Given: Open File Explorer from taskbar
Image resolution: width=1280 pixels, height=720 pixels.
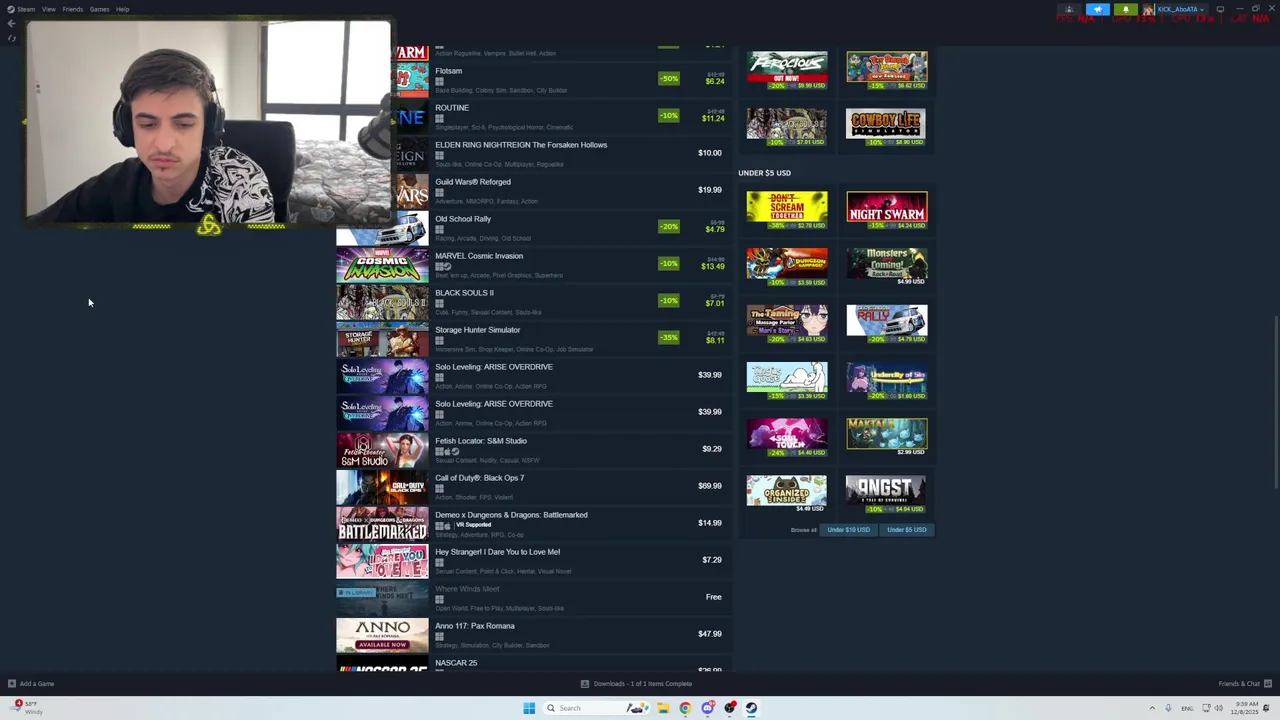Looking at the screenshot, I should tap(662, 708).
